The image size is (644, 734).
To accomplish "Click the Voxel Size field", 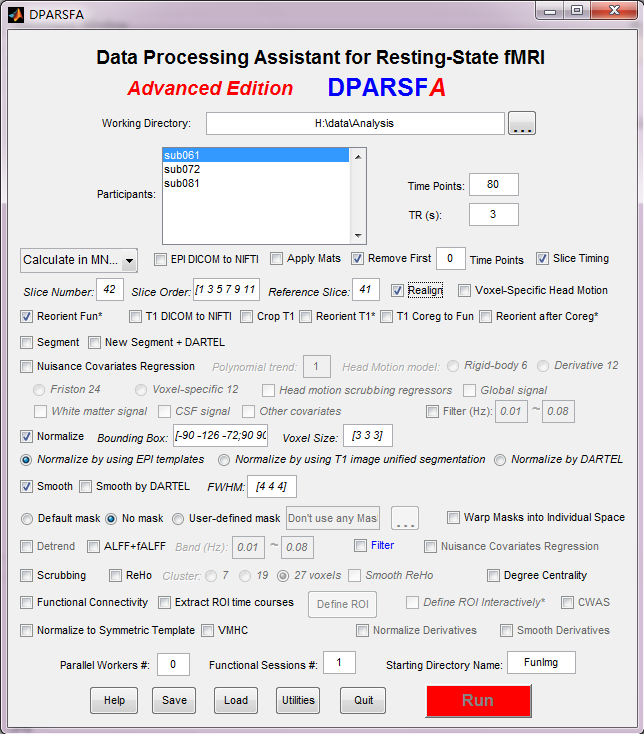I will tap(368, 436).
